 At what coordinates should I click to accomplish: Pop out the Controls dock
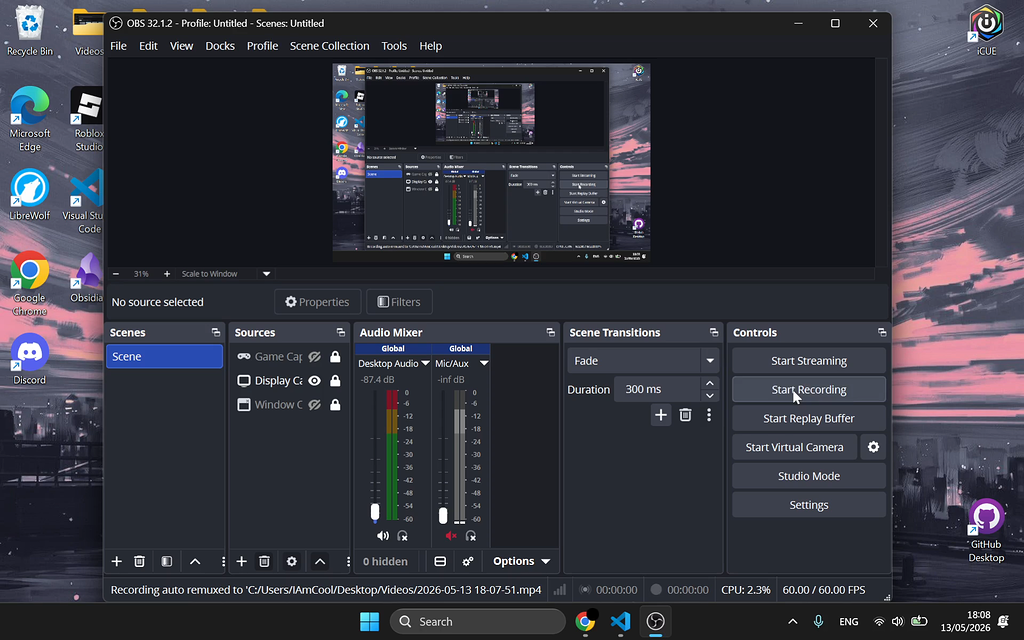pyautogui.click(x=882, y=332)
